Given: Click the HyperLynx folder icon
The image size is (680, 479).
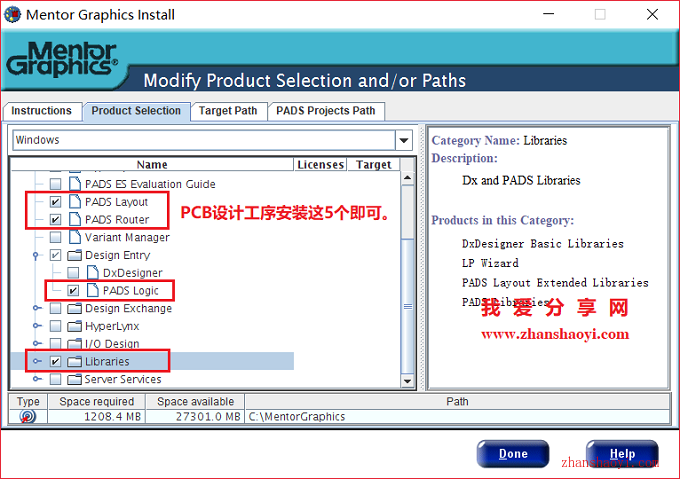Looking at the screenshot, I should tap(75, 326).
